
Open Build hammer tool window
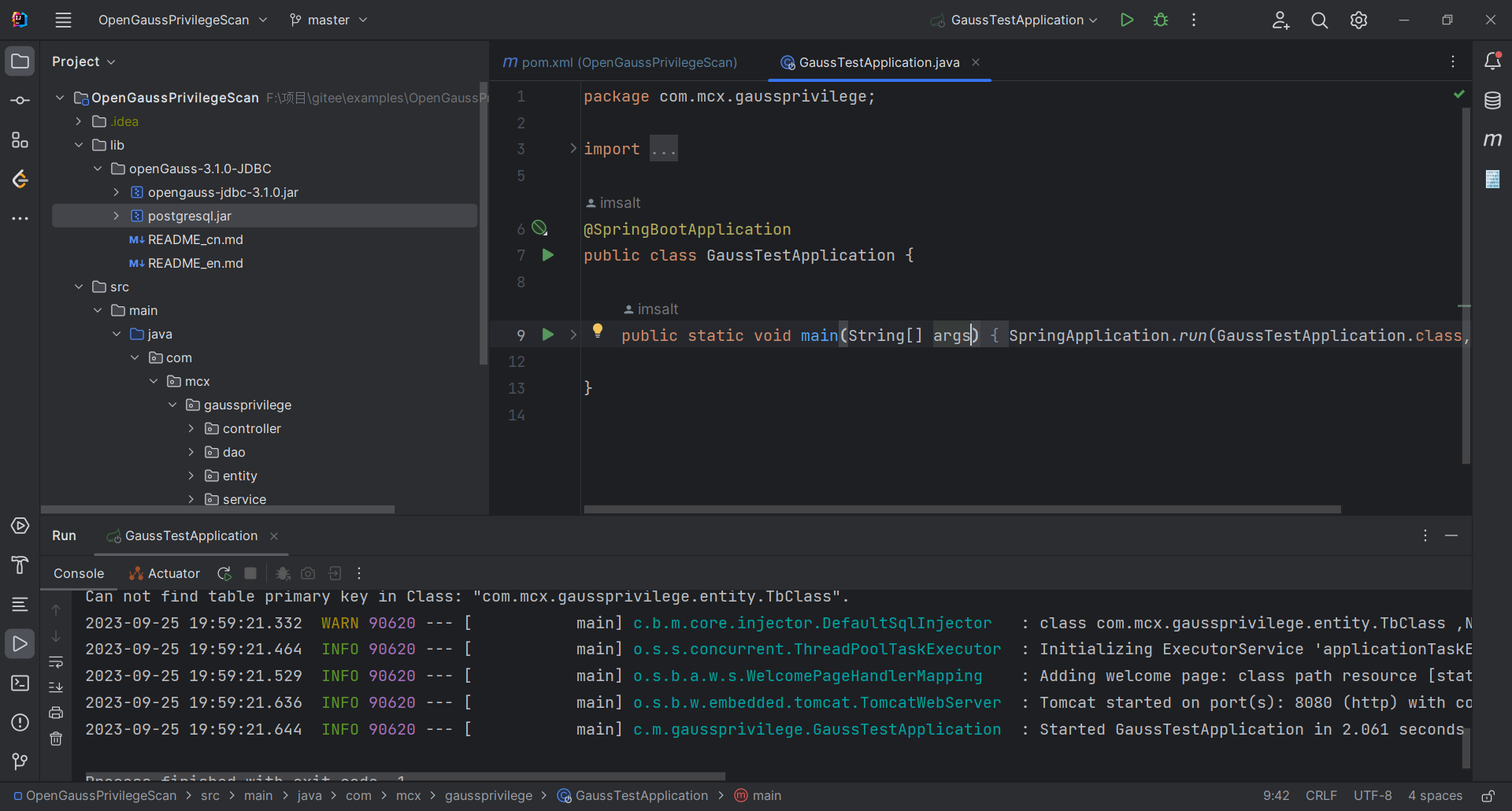pyautogui.click(x=20, y=565)
